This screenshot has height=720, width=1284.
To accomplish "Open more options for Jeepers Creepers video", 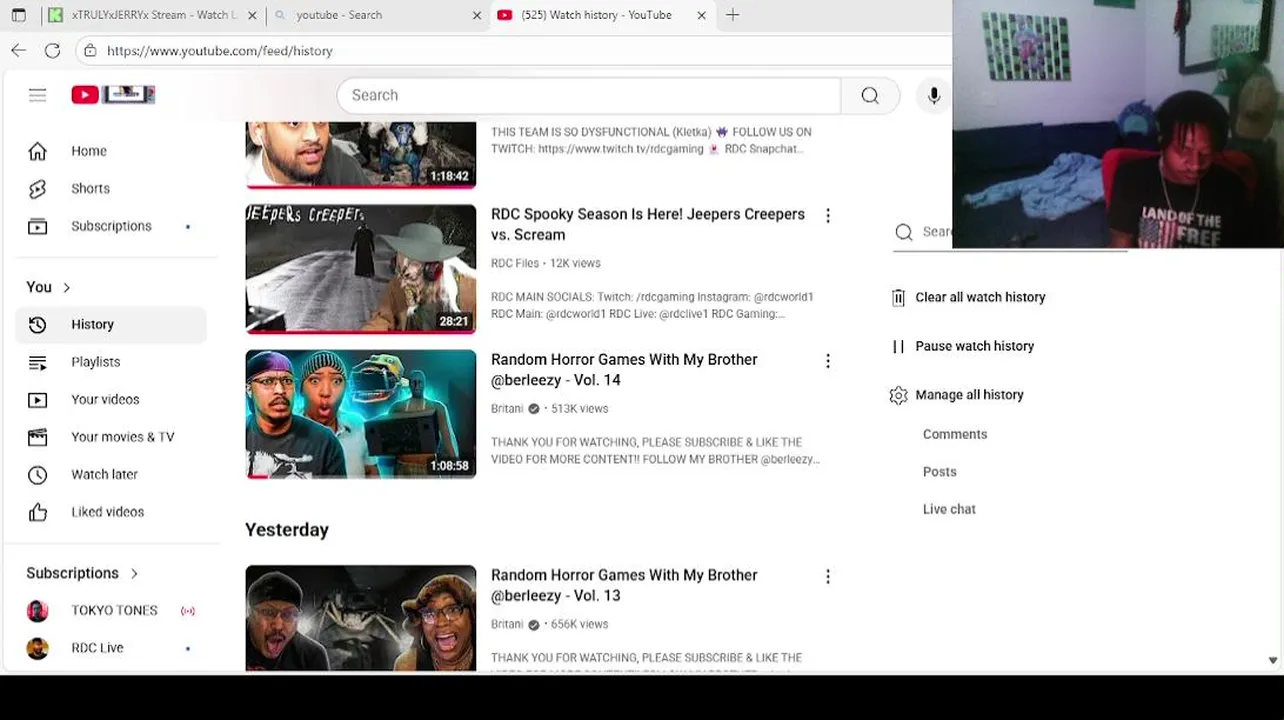I will point(828,216).
